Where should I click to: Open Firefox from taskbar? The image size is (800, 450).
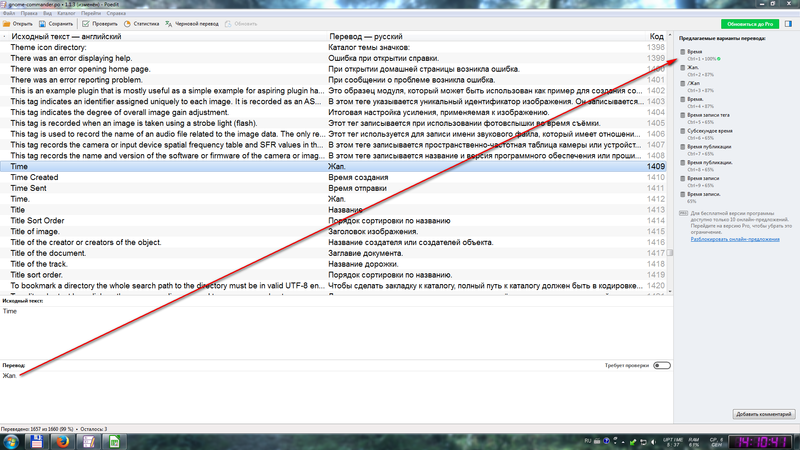pos(63,442)
